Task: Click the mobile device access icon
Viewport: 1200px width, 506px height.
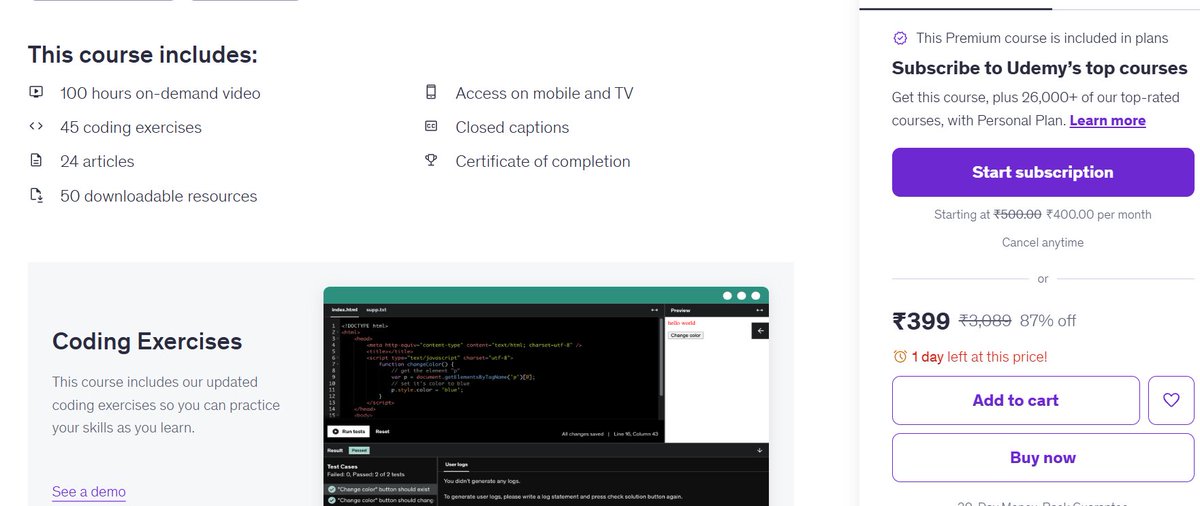Action: [431, 93]
